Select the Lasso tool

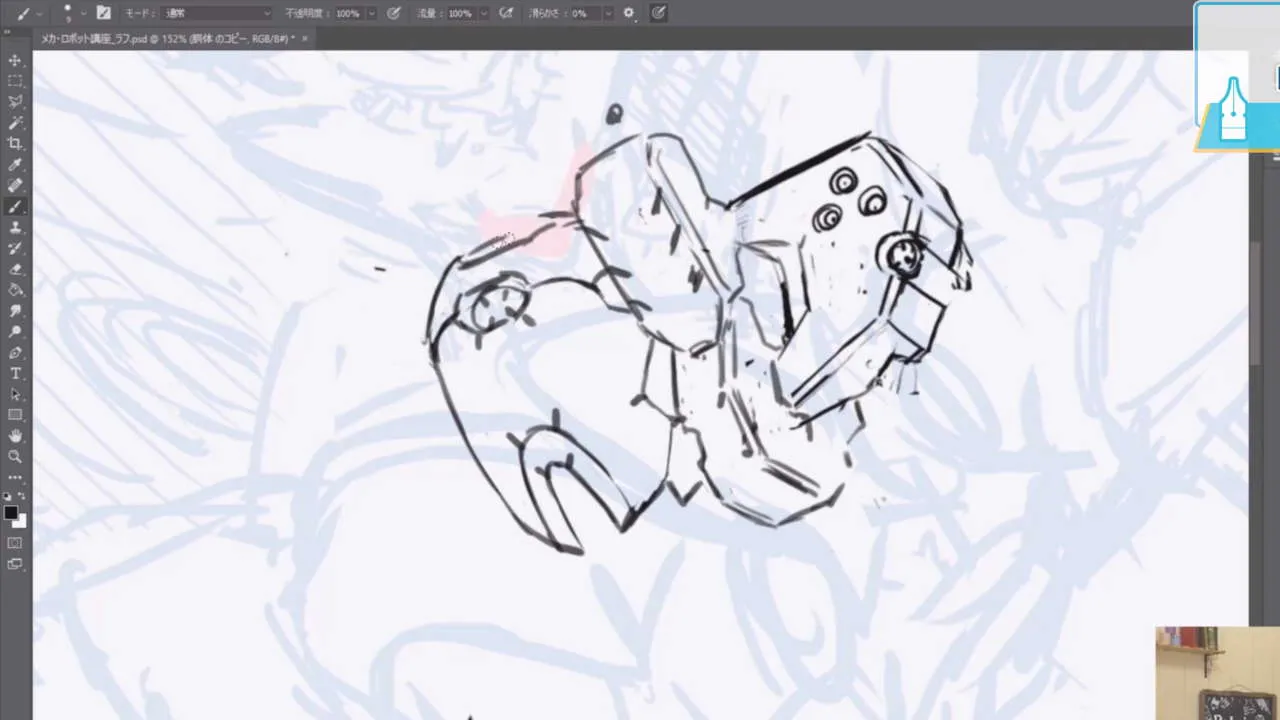coord(15,101)
